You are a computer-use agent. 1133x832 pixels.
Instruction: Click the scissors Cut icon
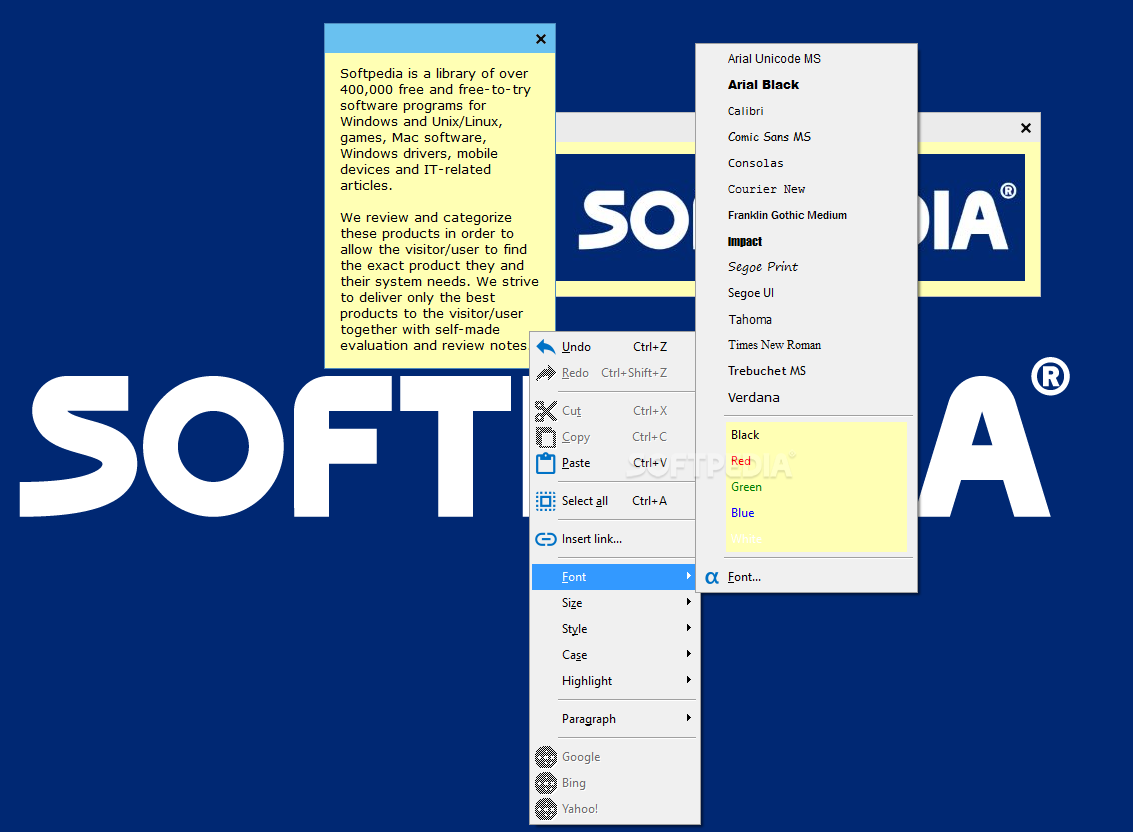click(x=546, y=411)
